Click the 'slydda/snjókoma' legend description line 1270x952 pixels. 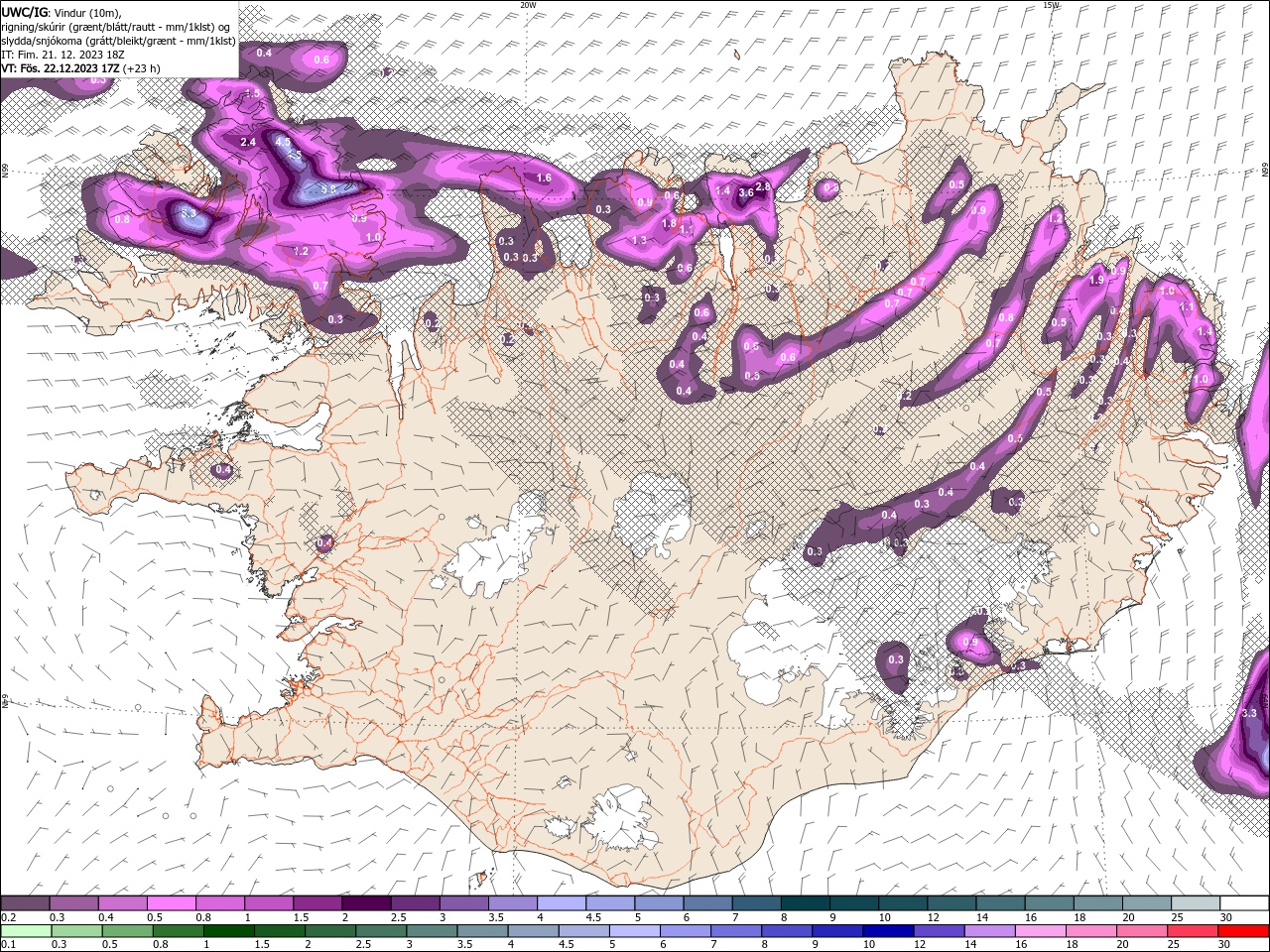(x=118, y=41)
